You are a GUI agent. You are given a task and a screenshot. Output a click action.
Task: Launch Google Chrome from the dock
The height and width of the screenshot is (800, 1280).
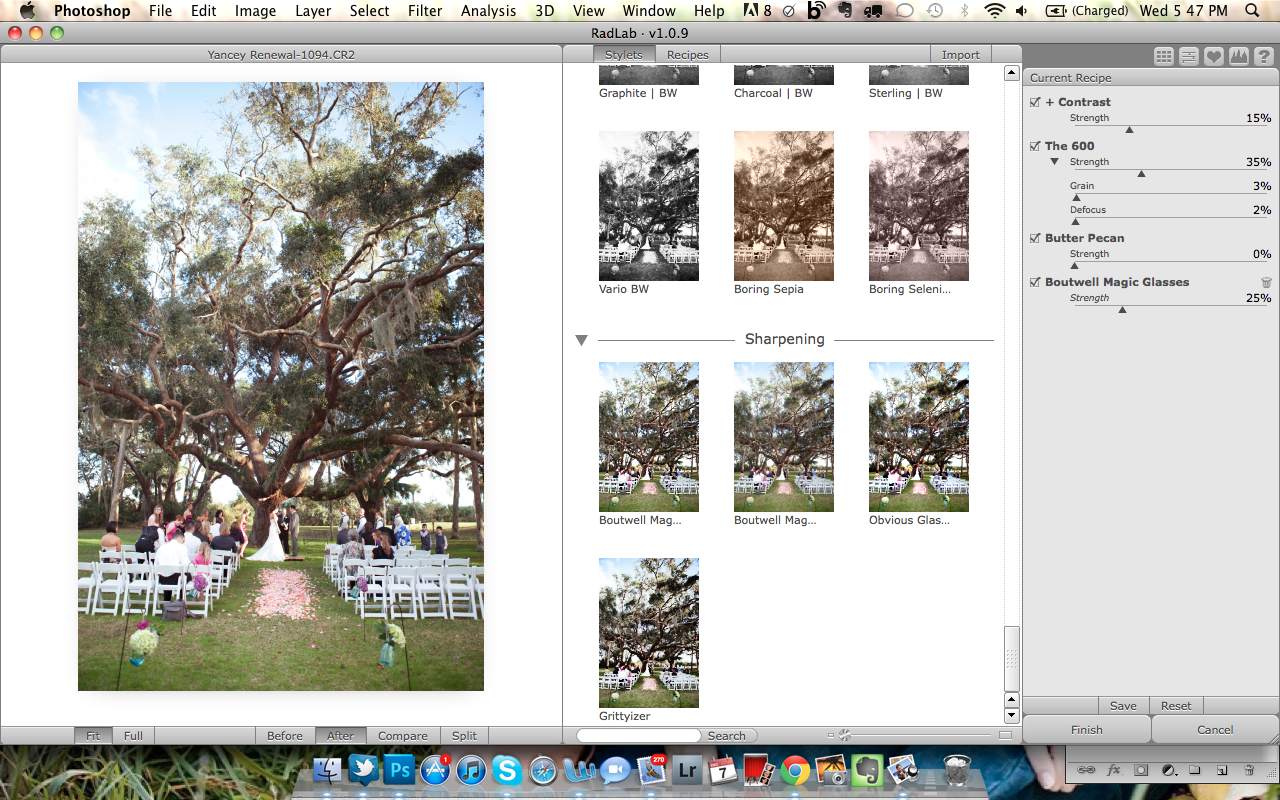click(x=795, y=771)
